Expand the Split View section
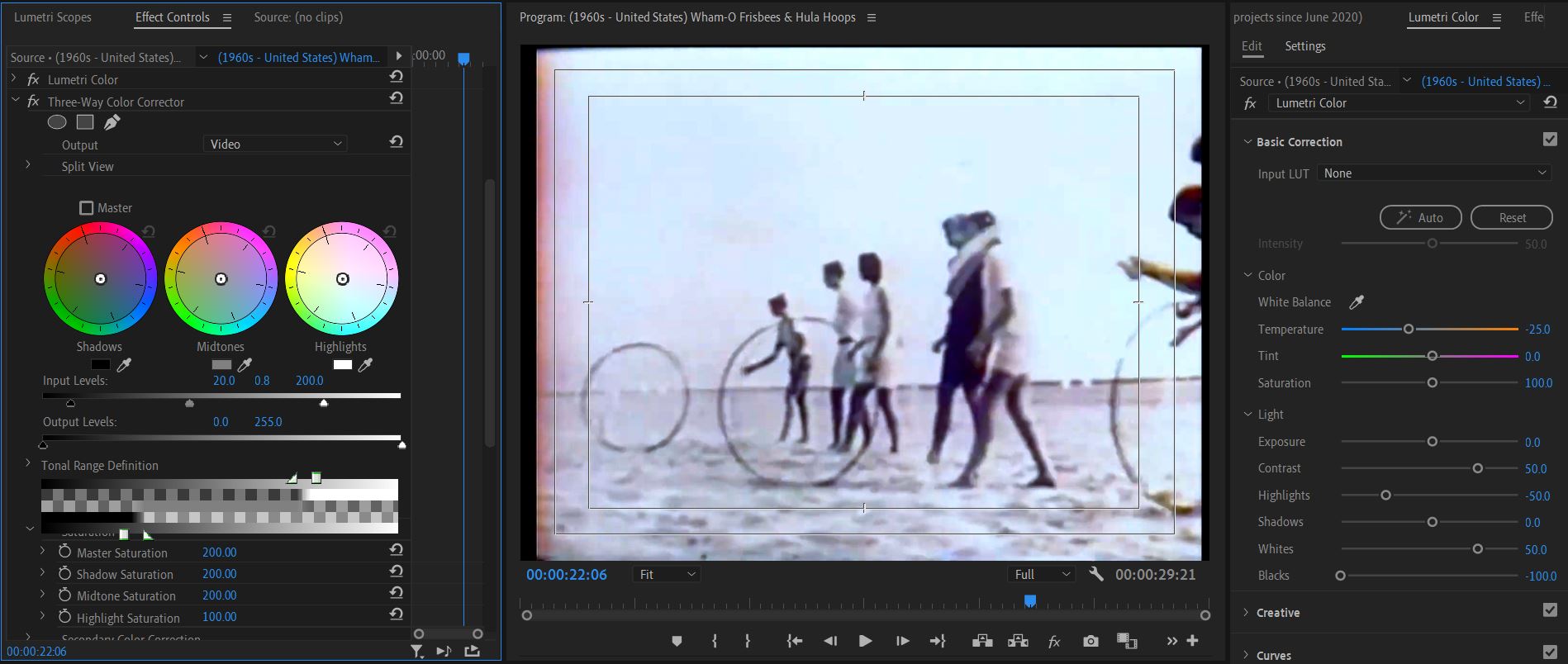This screenshot has width=1568, height=664. point(28,165)
